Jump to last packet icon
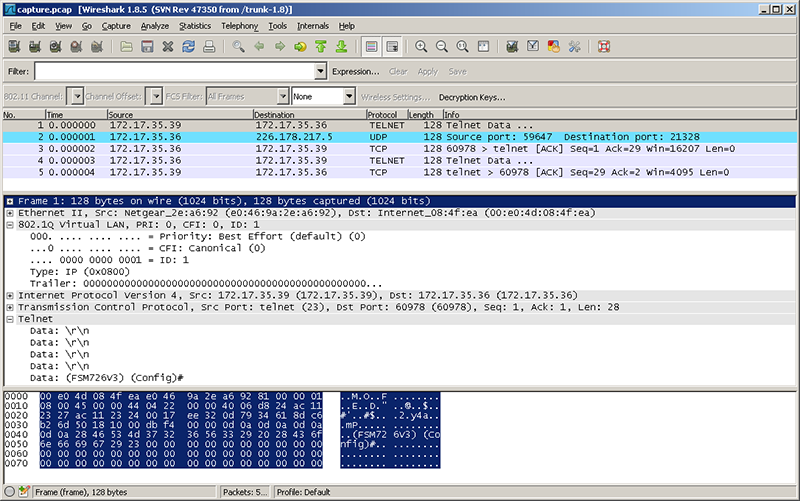800x501 pixels. tap(342, 47)
